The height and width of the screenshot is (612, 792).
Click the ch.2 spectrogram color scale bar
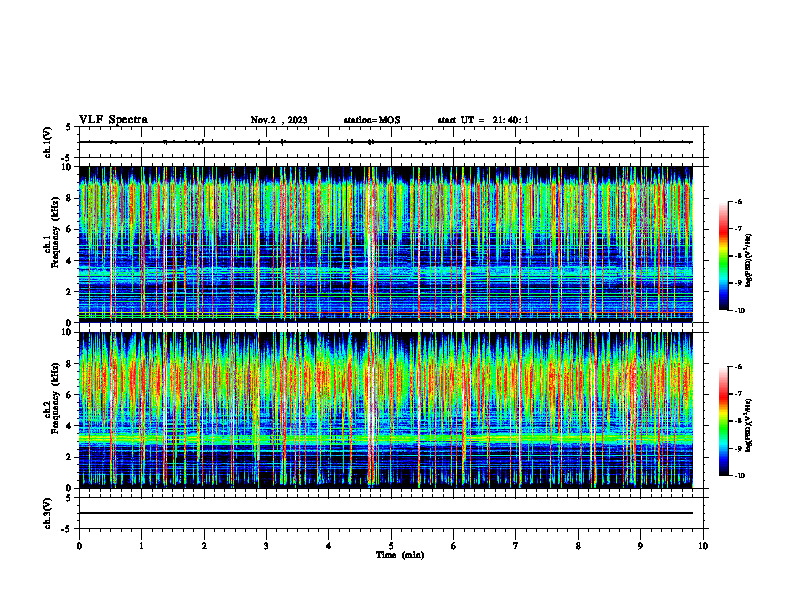click(x=723, y=421)
